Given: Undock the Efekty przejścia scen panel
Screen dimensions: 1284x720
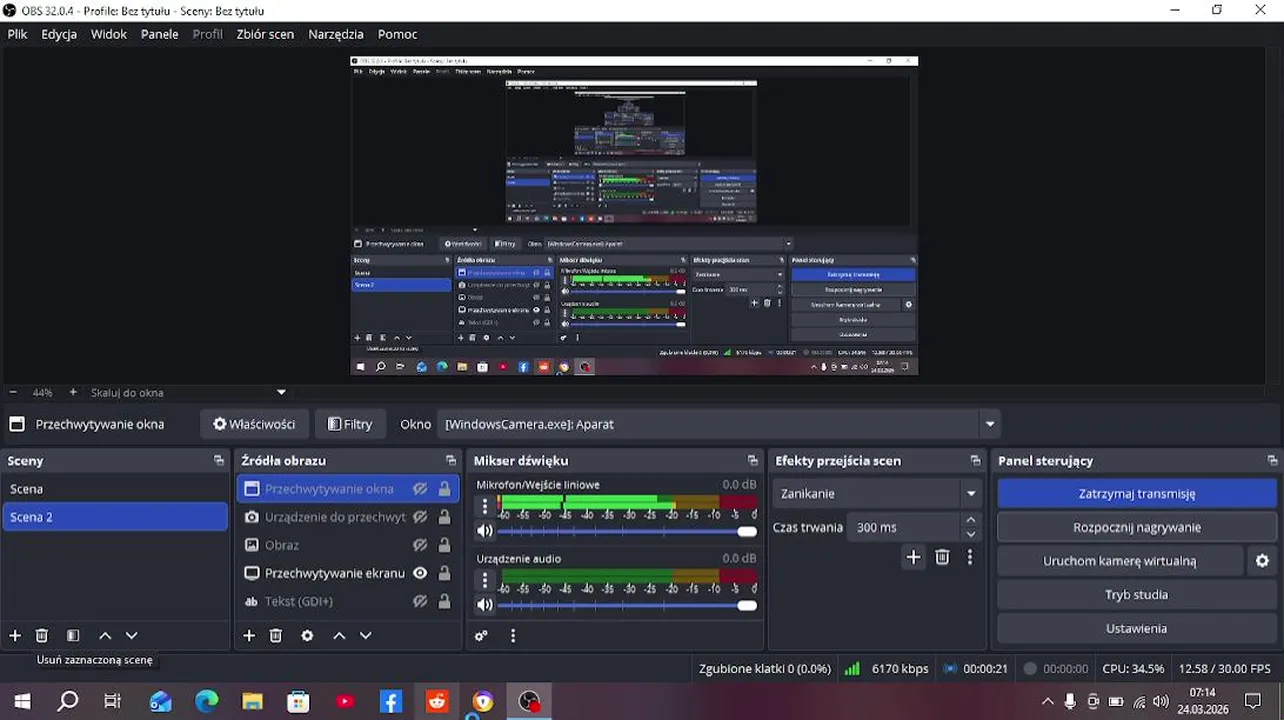Looking at the screenshot, I should [975, 460].
